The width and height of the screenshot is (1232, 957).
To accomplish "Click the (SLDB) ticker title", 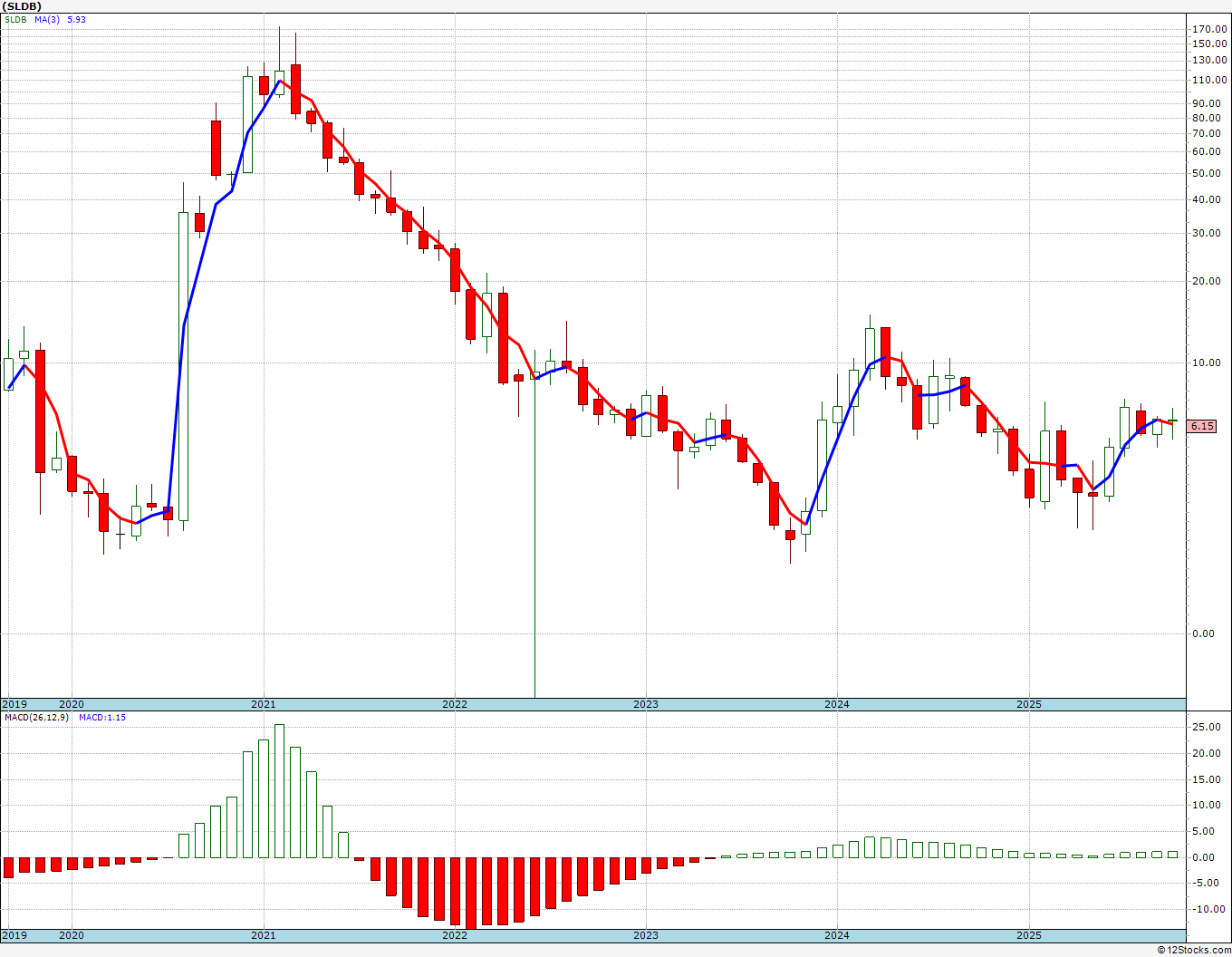I will 23,6.
